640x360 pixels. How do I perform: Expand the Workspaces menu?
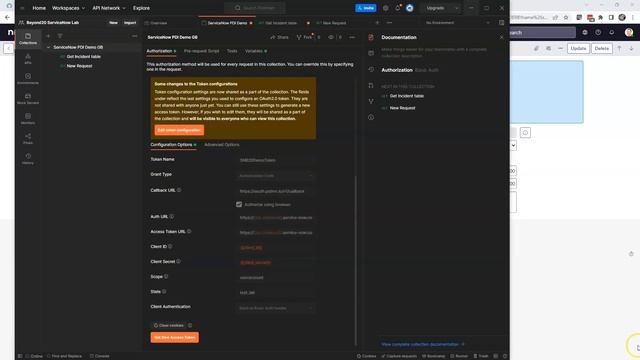(68, 8)
